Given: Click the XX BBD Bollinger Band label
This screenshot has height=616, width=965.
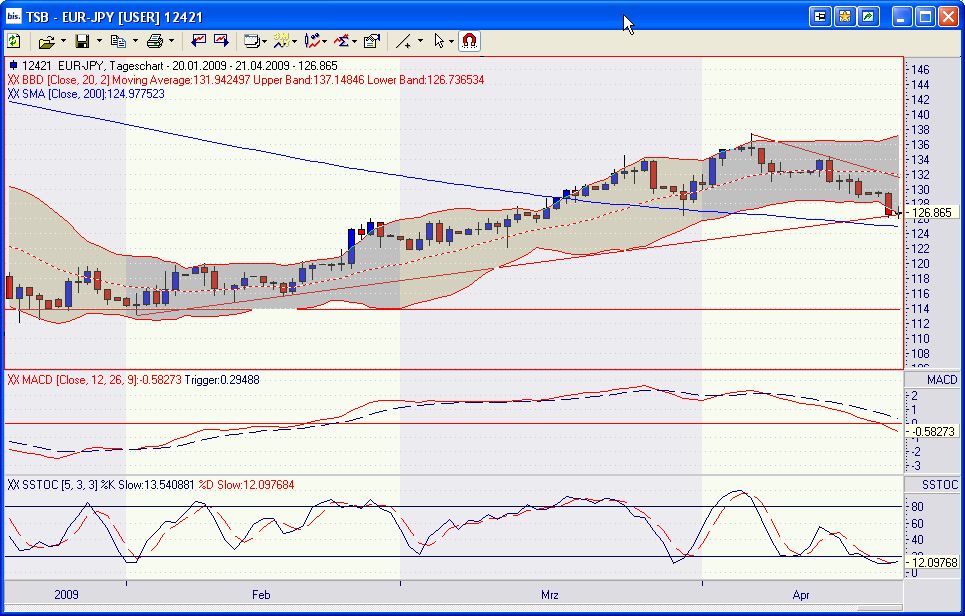Looking at the screenshot, I should [x=100, y=77].
